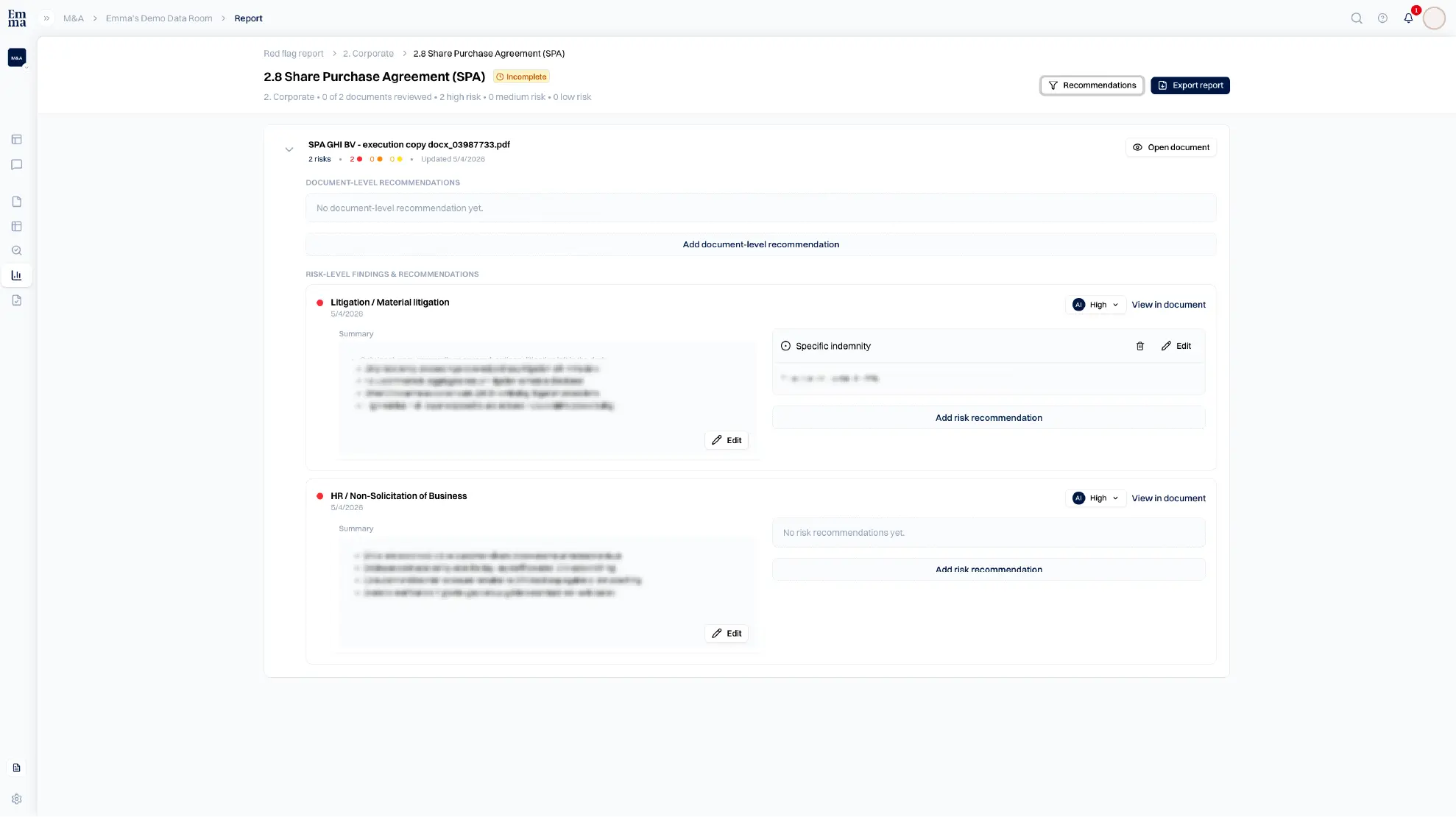The image size is (1456, 817).
Task: Expand the sidebar with double chevron
Action: point(46,18)
